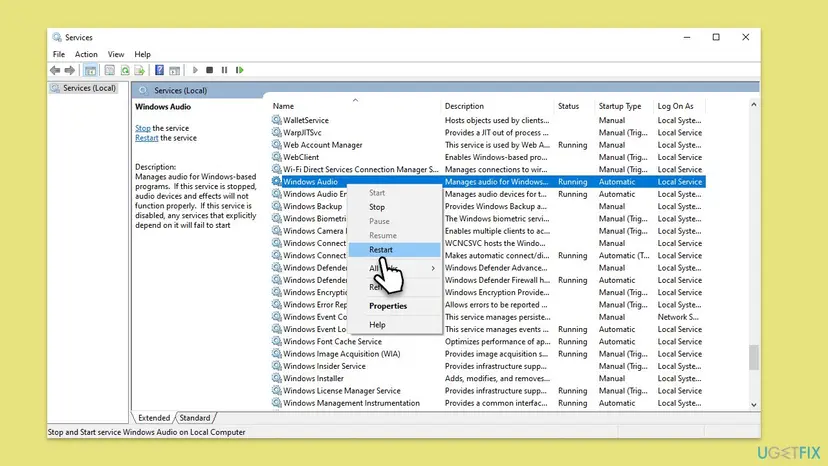Click 'Hosts objects used by clients...' description
This screenshot has height=466, width=828.
pyautogui.click(x=497, y=120)
